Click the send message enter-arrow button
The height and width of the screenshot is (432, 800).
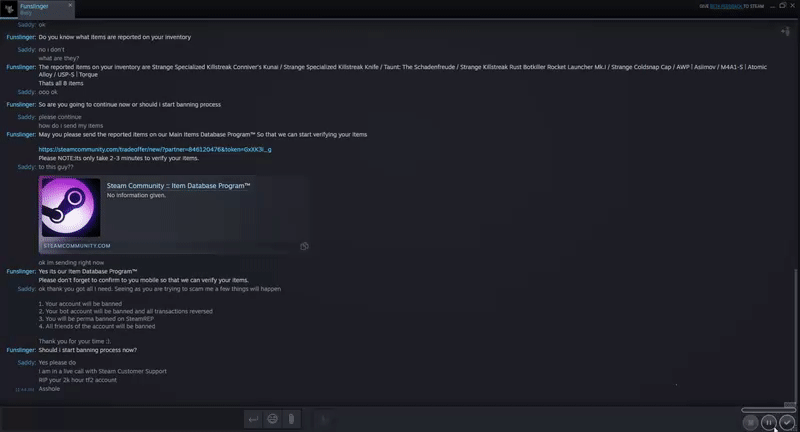[x=254, y=419]
